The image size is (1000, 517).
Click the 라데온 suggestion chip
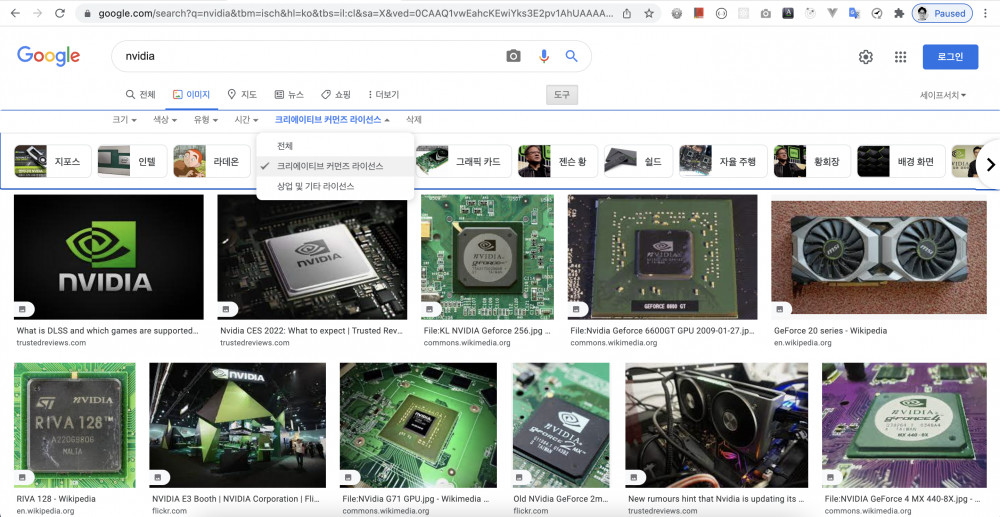[211, 161]
